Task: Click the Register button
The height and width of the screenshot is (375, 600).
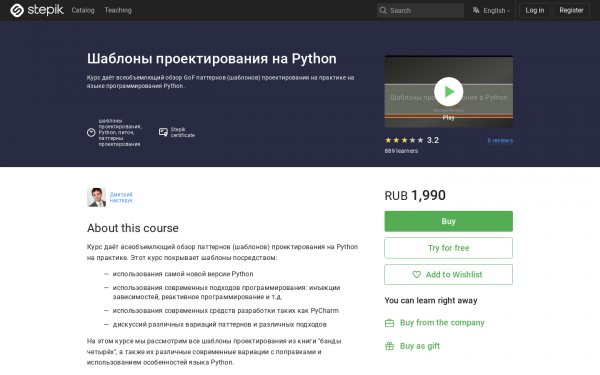Action: [x=571, y=10]
